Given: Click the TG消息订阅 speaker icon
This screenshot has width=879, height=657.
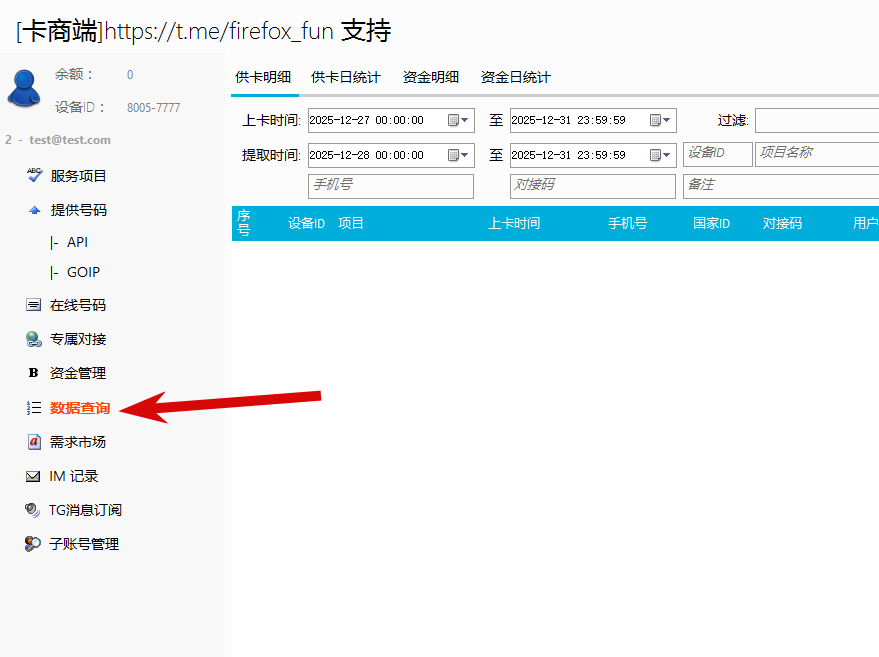Looking at the screenshot, I should coord(33,510).
